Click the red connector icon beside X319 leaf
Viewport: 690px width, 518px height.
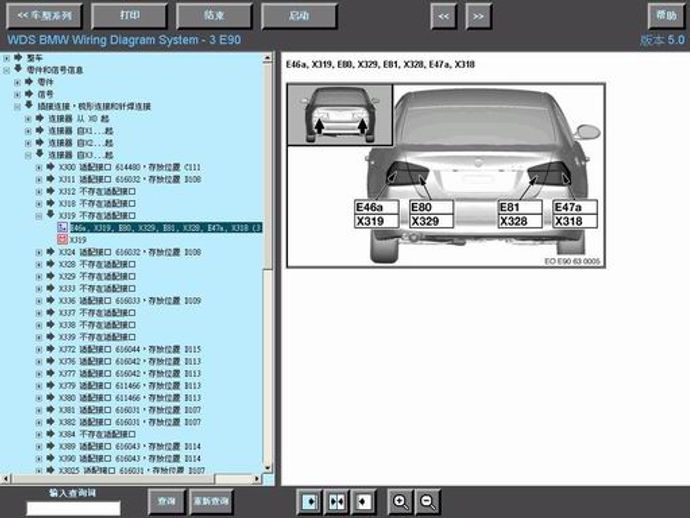pos(62,239)
